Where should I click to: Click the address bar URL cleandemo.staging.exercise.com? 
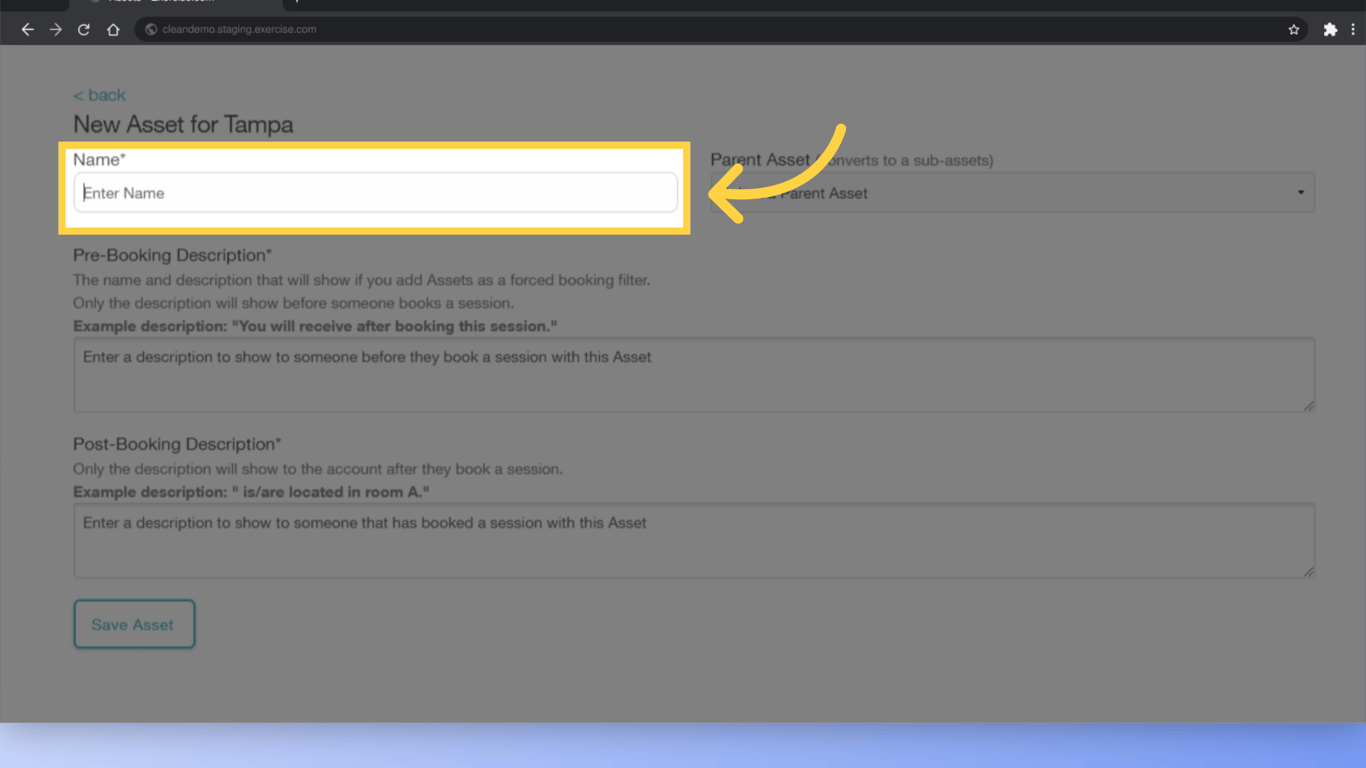point(239,30)
